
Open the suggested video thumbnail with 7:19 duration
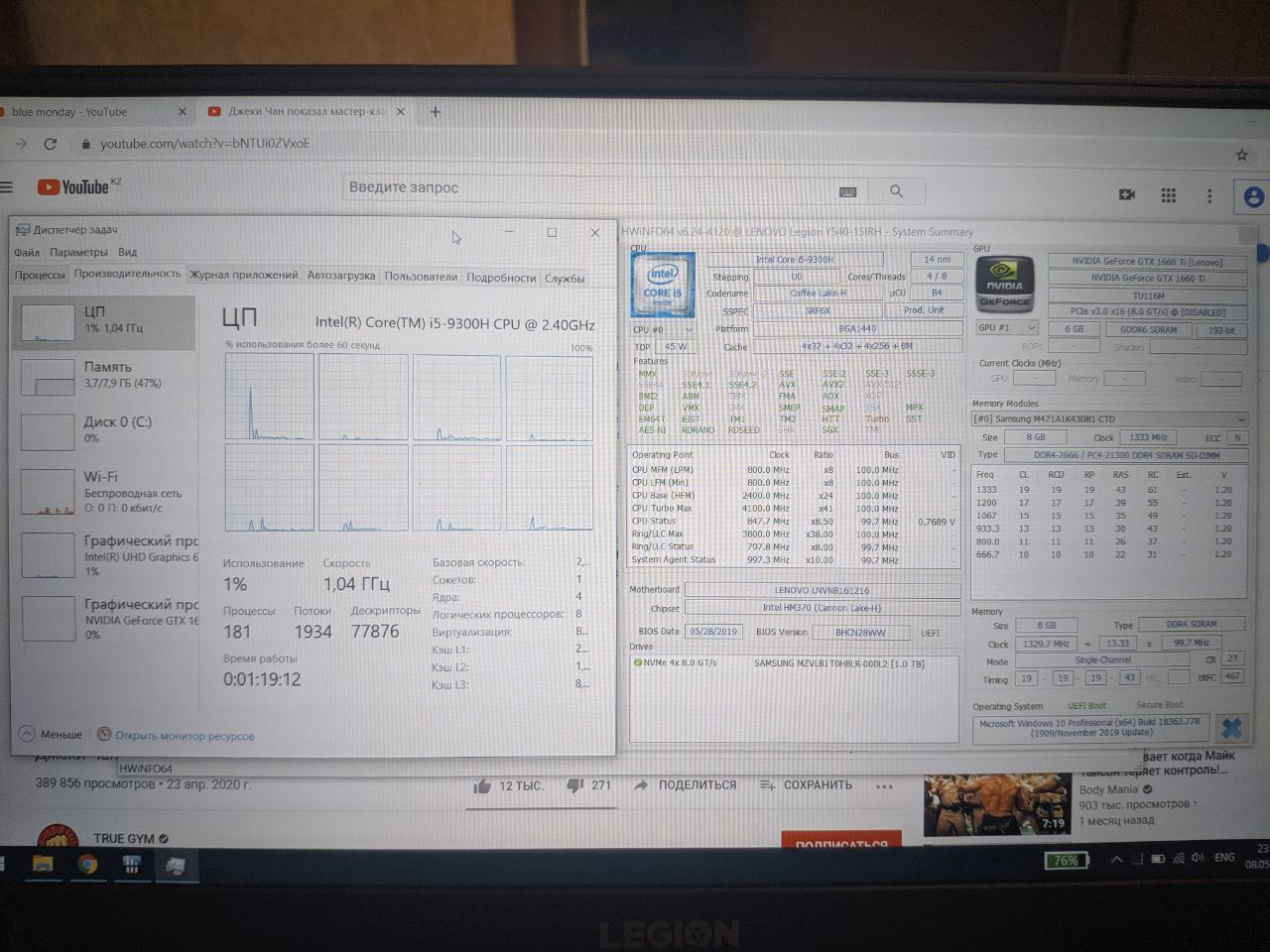click(x=997, y=803)
